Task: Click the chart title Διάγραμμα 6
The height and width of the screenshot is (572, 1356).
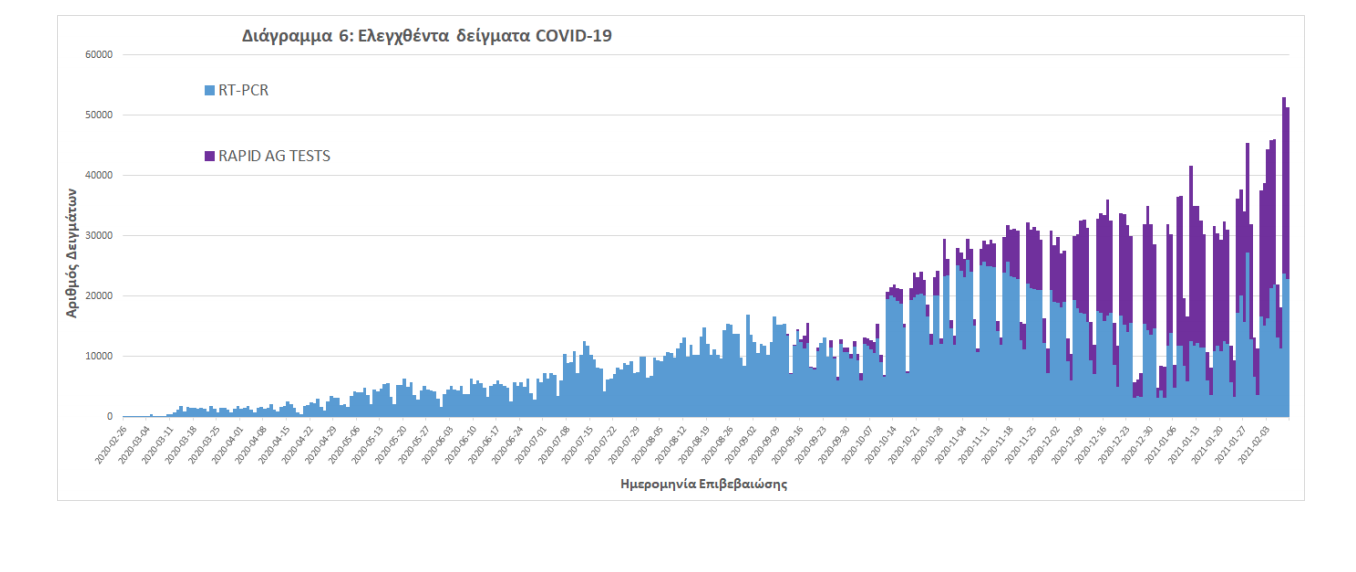Action: point(426,36)
